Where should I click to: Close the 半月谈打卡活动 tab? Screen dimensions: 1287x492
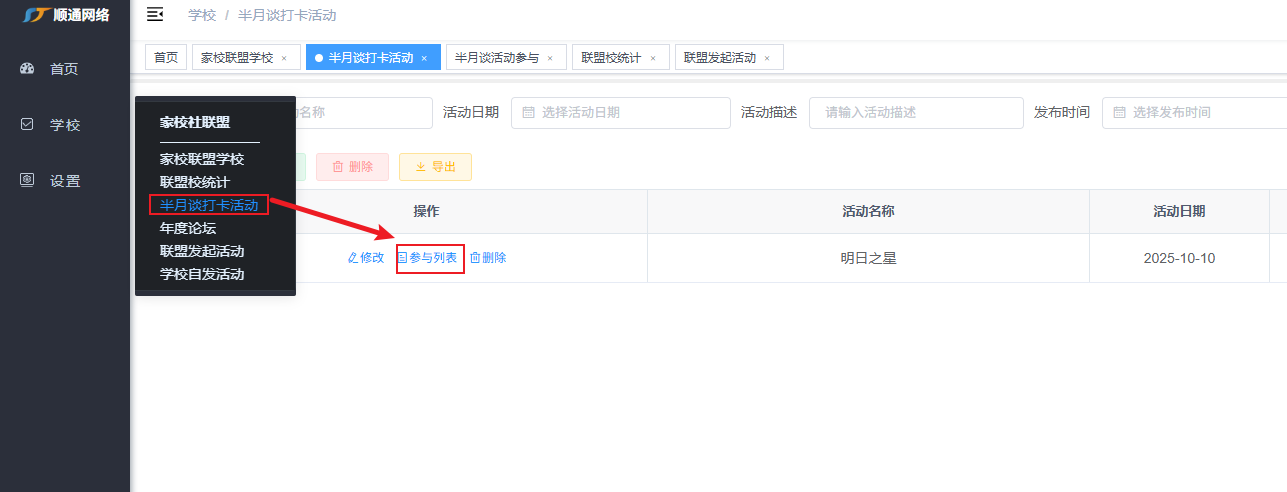(424, 59)
